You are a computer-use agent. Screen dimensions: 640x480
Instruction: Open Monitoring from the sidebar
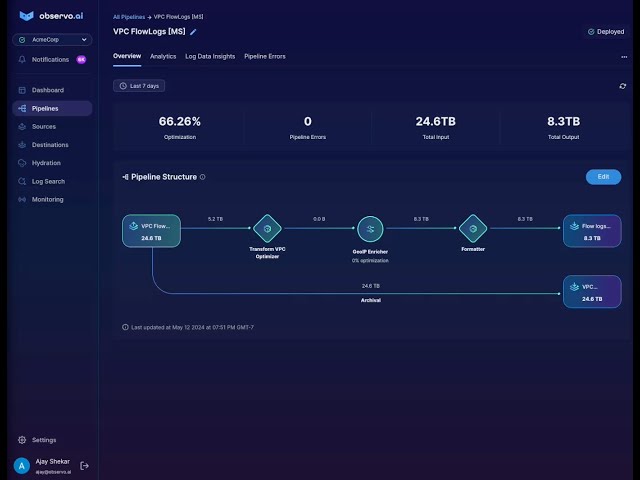click(52, 200)
